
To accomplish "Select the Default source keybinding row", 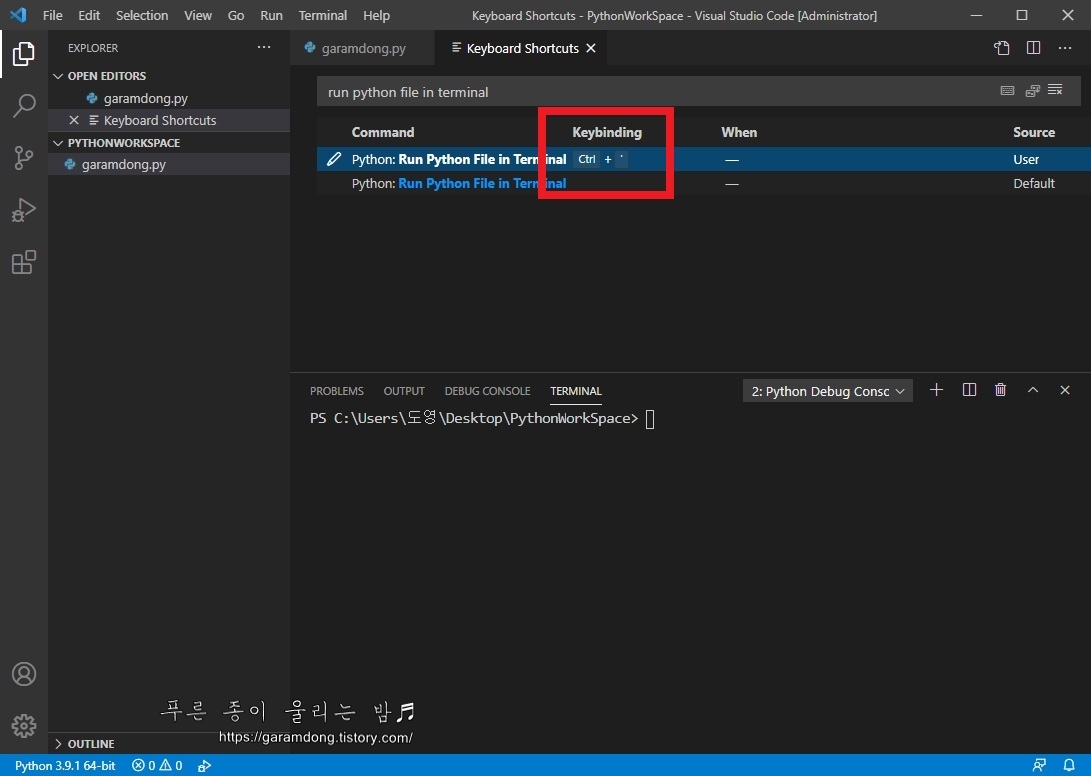I will pyautogui.click(x=703, y=184).
